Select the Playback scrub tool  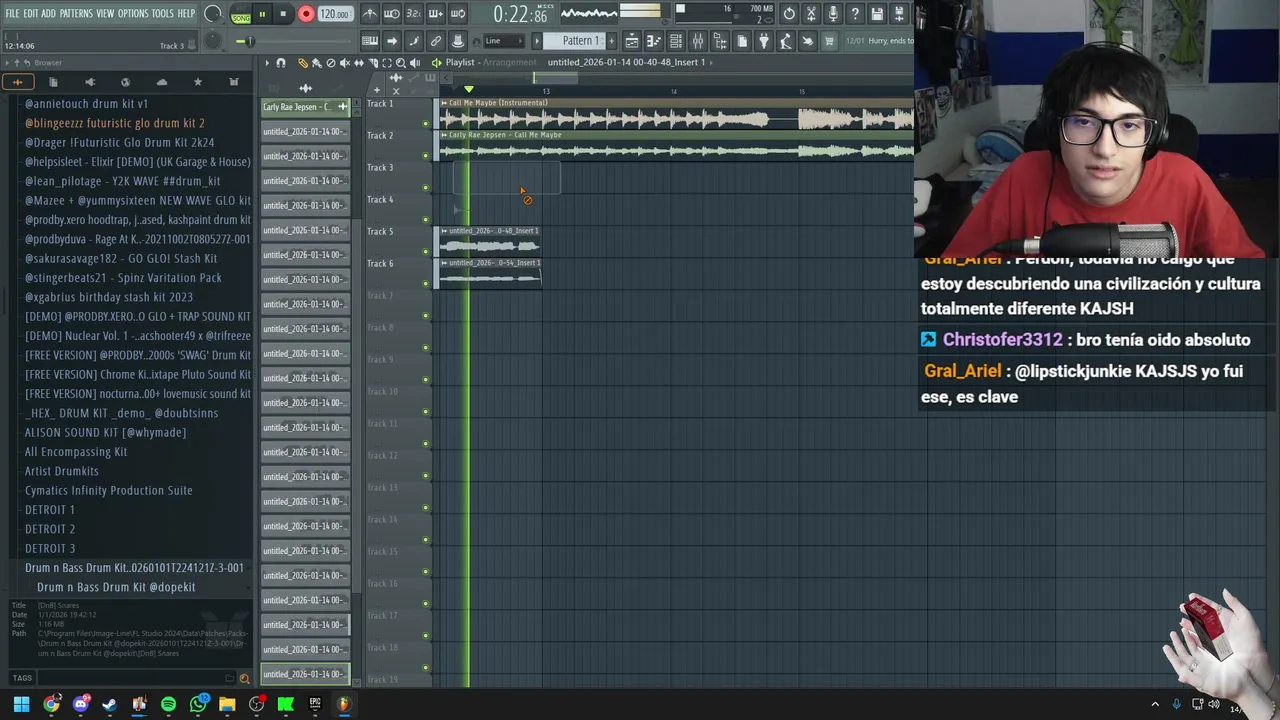click(415, 63)
